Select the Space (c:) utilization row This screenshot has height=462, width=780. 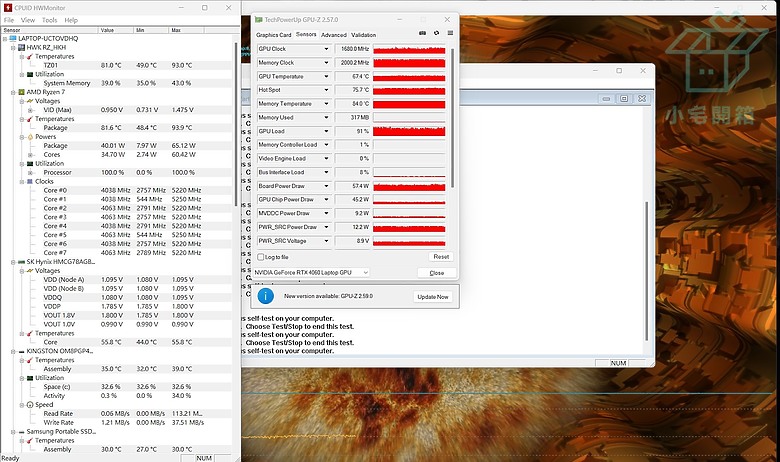[117, 387]
